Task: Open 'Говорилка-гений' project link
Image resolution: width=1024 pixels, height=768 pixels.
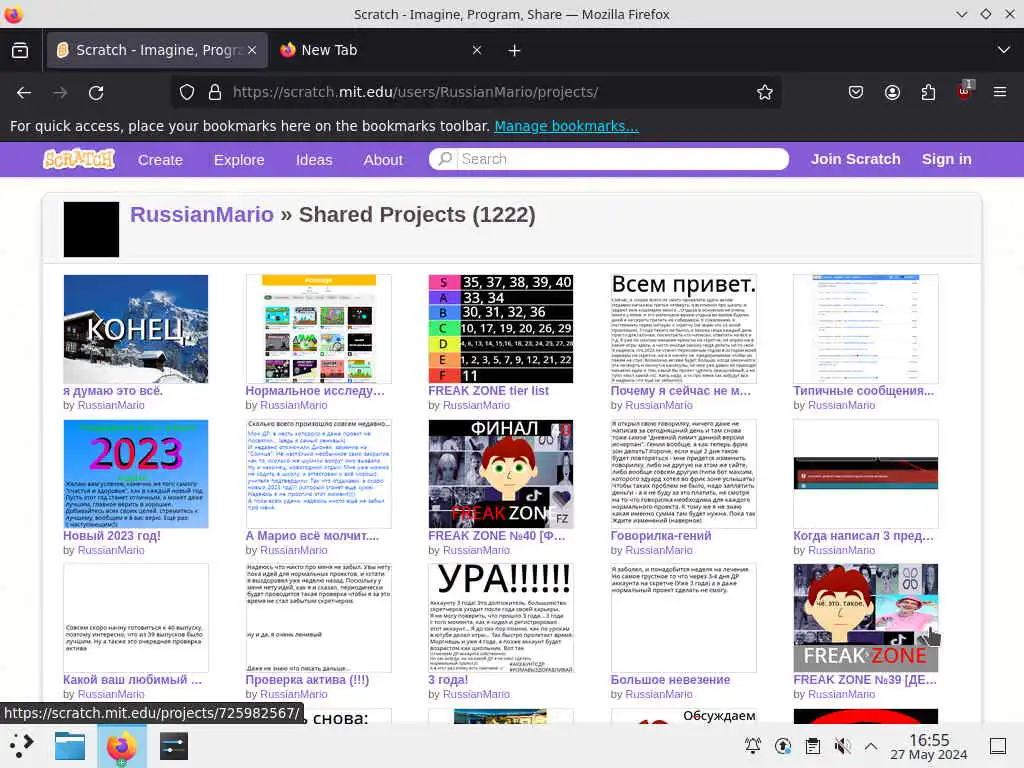Action: (x=661, y=536)
